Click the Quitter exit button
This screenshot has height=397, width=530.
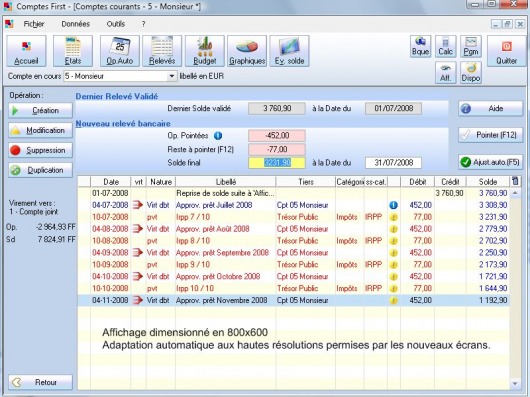506,51
